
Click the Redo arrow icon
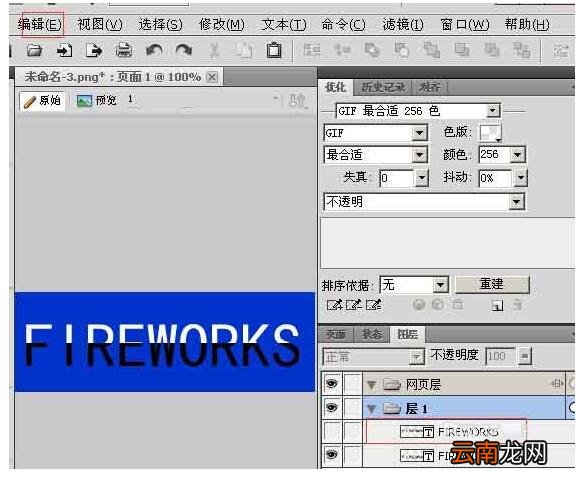[x=184, y=50]
